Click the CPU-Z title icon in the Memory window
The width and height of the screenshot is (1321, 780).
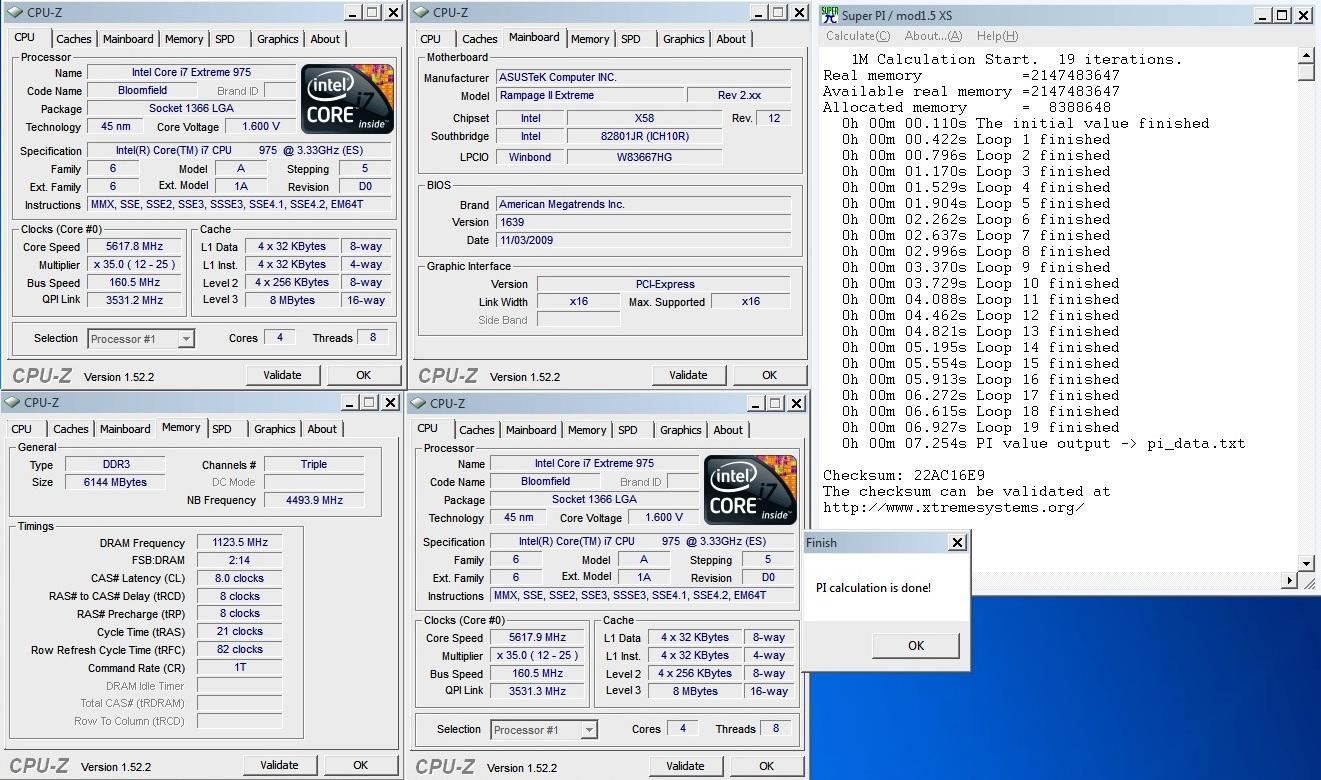(x=13, y=402)
